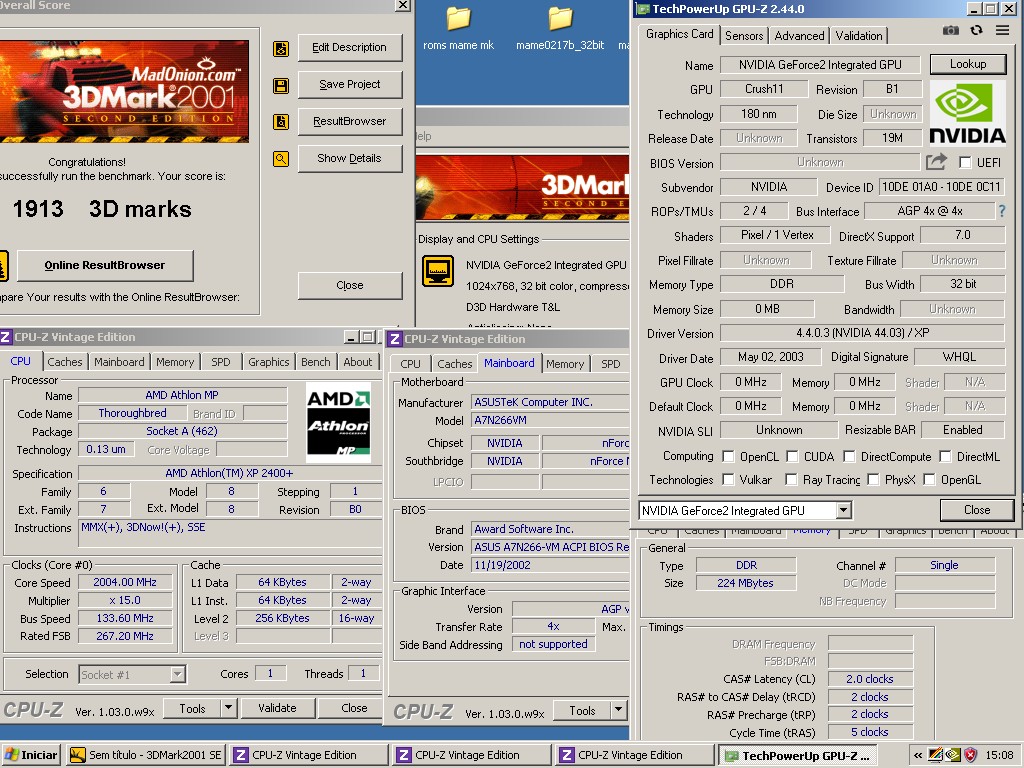1024x768 pixels.
Task: Toggle the CUDA checkbox
Action: click(x=792, y=456)
